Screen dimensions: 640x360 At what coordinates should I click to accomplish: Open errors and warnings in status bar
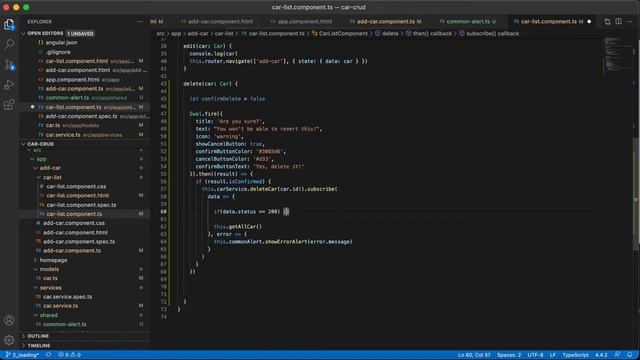[69, 355]
